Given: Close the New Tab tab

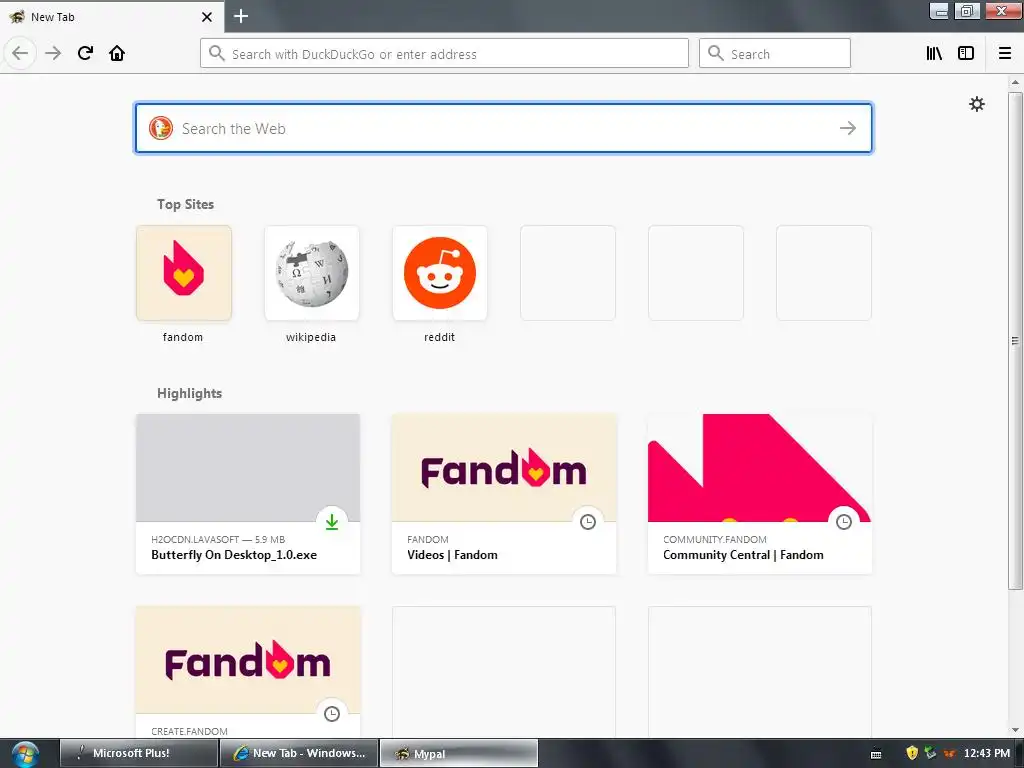Looking at the screenshot, I should (x=207, y=17).
